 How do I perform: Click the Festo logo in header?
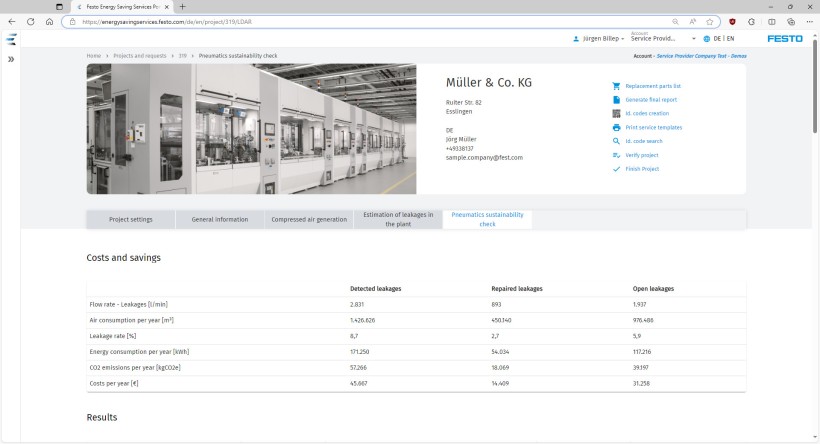click(x=784, y=39)
